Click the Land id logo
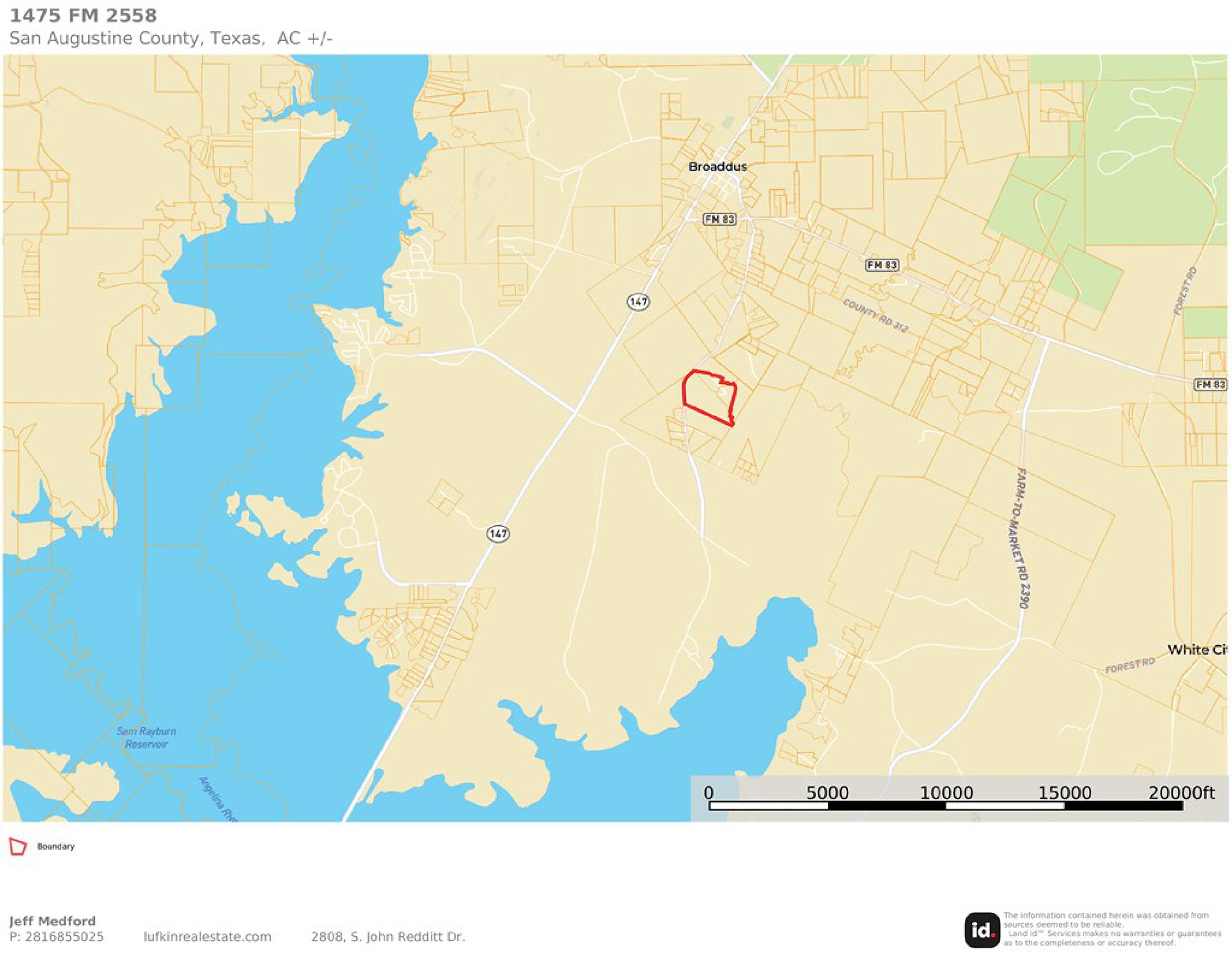The width and height of the screenshot is (1232, 953). point(982,930)
